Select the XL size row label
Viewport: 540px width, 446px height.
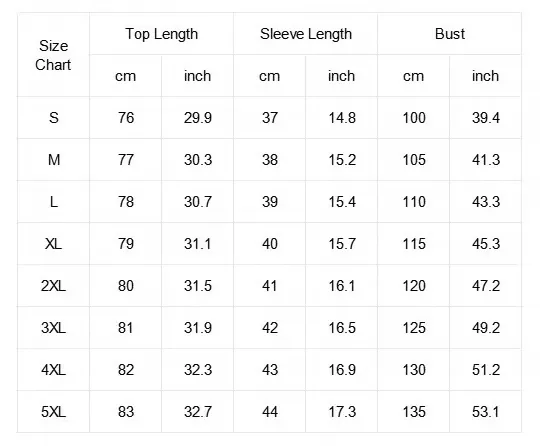pos(53,244)
